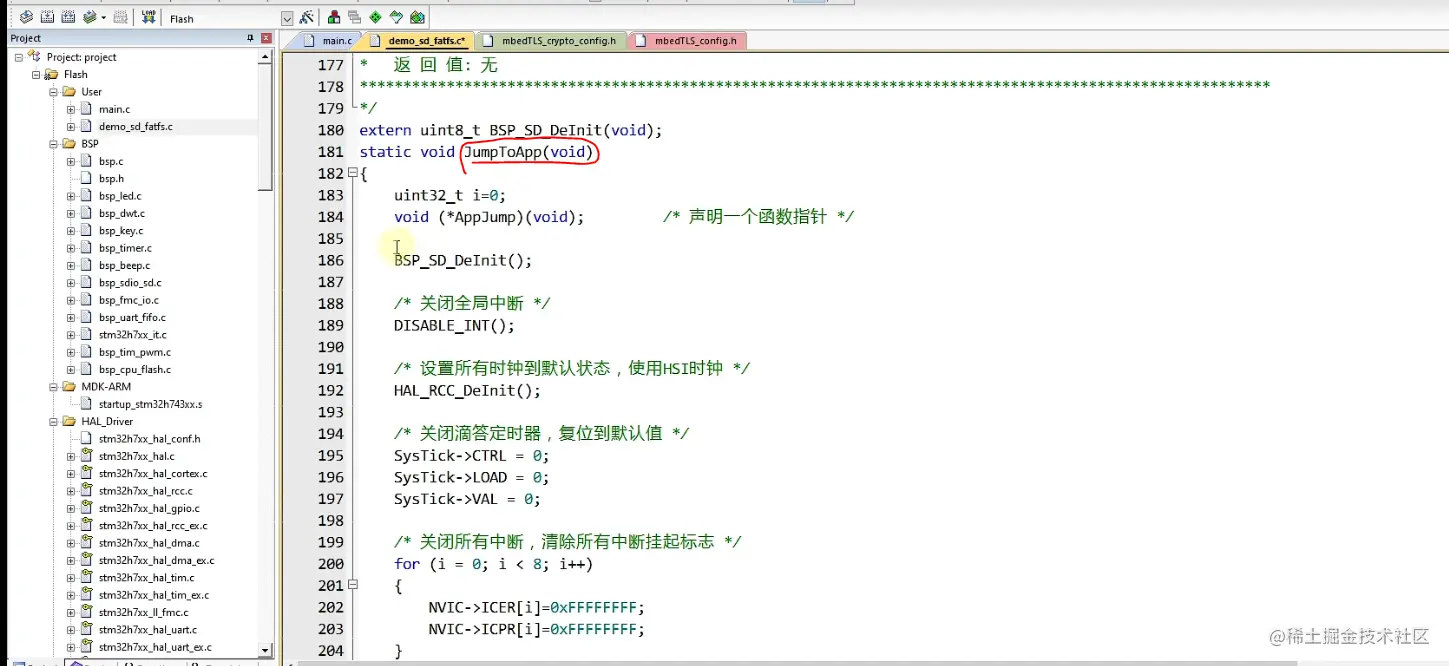Select bsp.h in the project tree

tap(111, 178)
